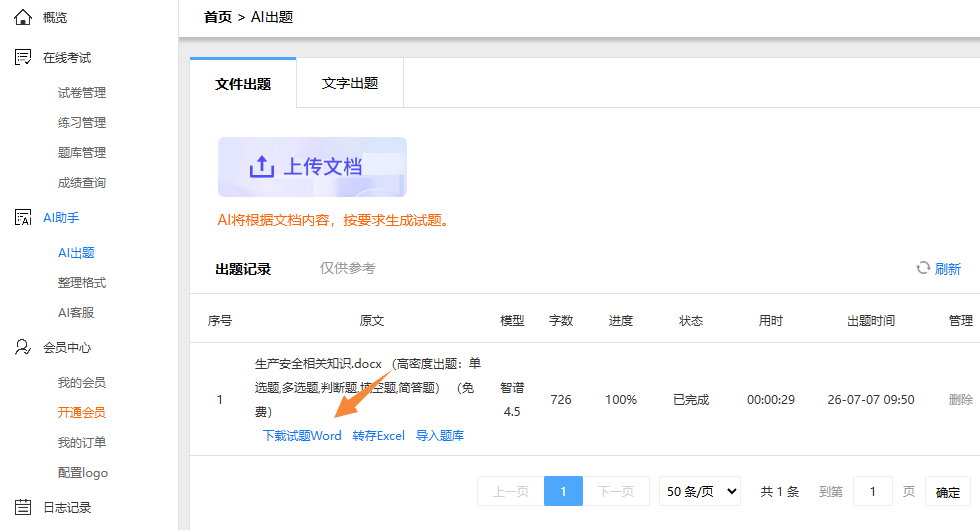
Task: Open 成绩查询 page
Action: pyautogui.click(x=82, y=182)
